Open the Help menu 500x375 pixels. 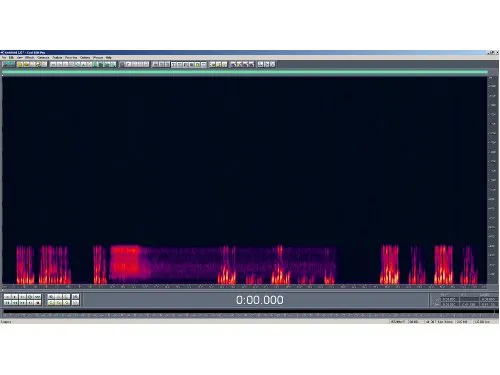pyautogui.click(x=109, y=58)
